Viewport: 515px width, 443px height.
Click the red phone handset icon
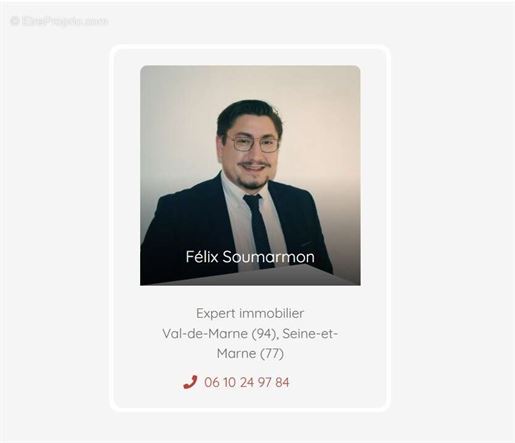coord(190,382)
